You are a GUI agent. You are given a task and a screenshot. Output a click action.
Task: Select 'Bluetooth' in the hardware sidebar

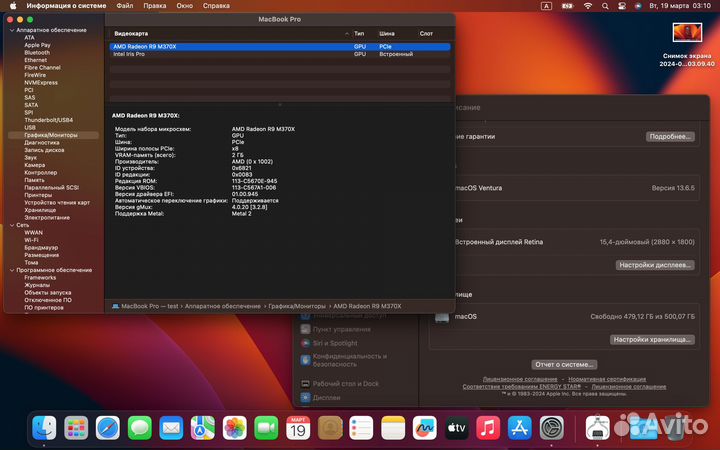[37, 53]
